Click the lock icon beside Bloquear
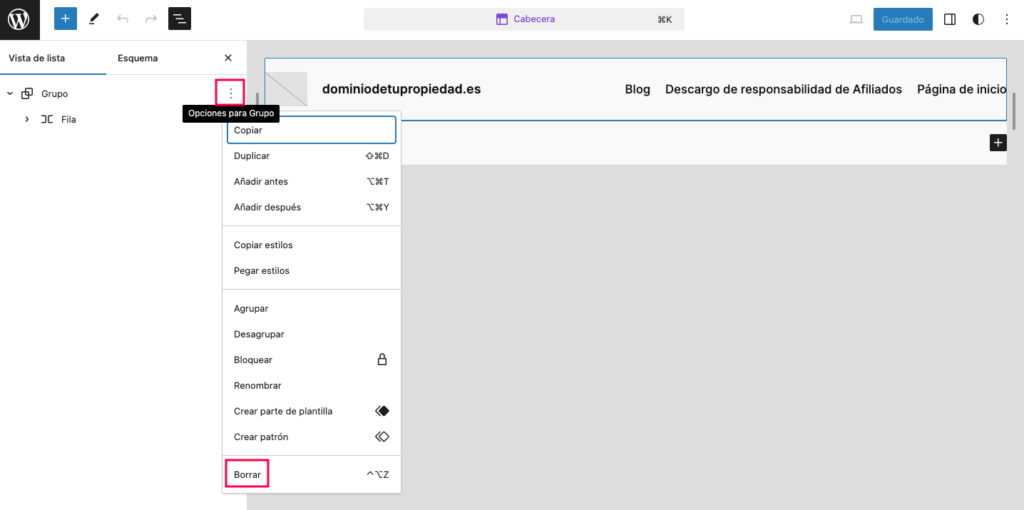The height and width of the screenshot is (510, 1024). (383, 359)
